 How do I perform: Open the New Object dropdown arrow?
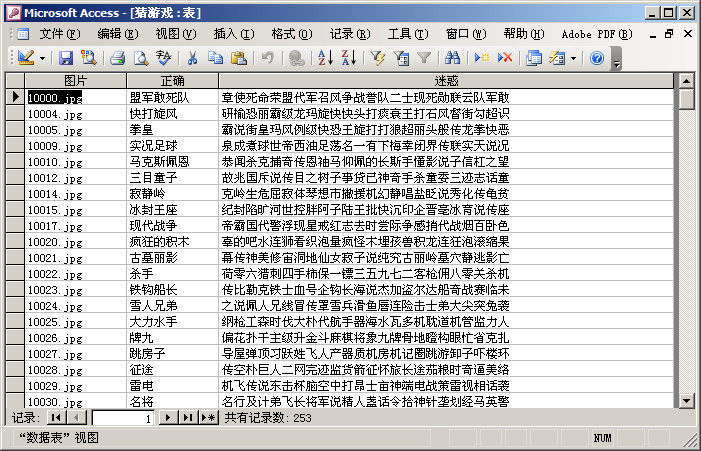(573, 58)
